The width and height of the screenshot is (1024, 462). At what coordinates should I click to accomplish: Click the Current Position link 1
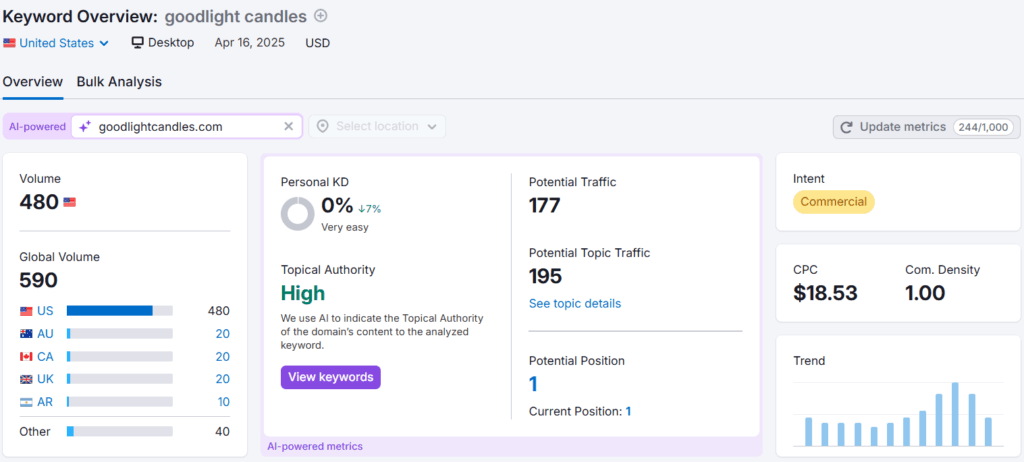pyautogui.click(x=628, y=412)
